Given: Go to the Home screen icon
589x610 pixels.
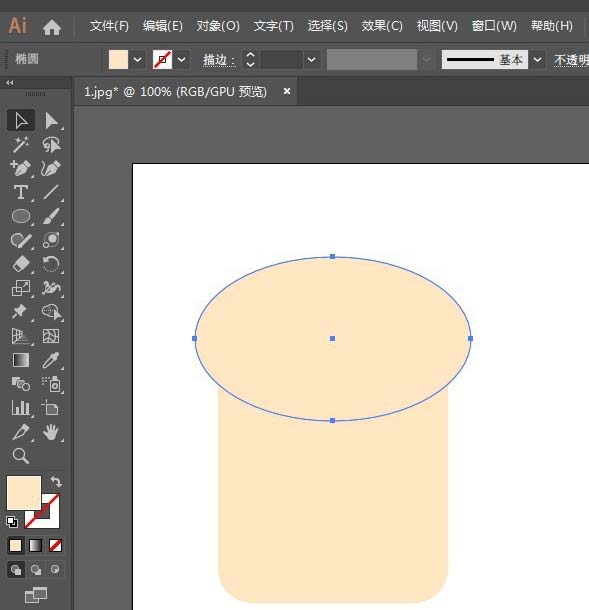Looking at the screenshot, I should click(x=52, y=27).
